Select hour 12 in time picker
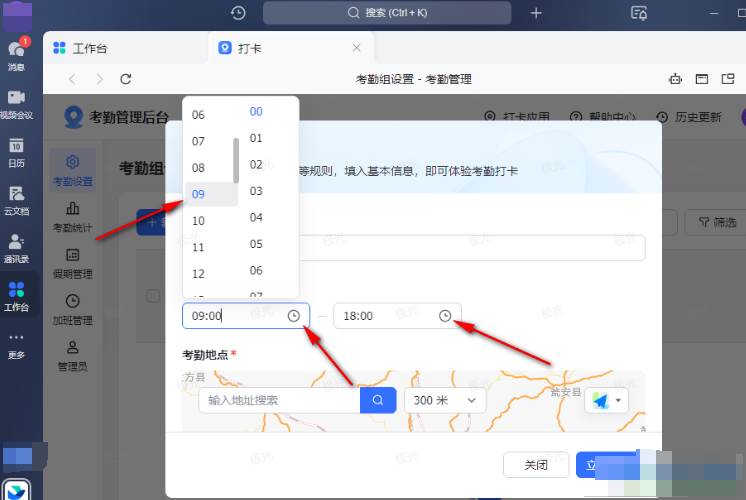 coord(198,274)
